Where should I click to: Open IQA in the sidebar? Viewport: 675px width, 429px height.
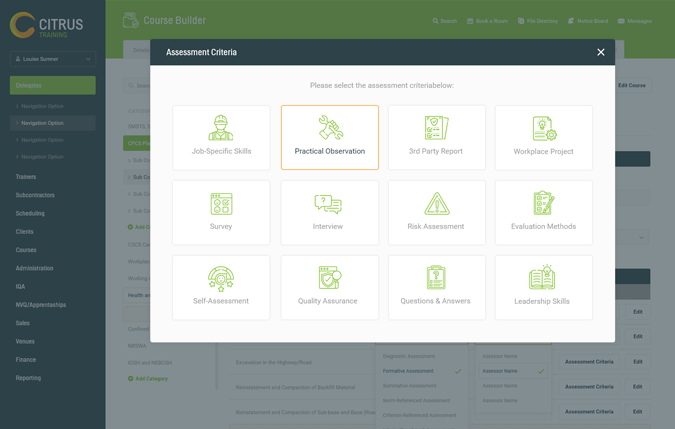pyautogui.click(x=20, y=287)
